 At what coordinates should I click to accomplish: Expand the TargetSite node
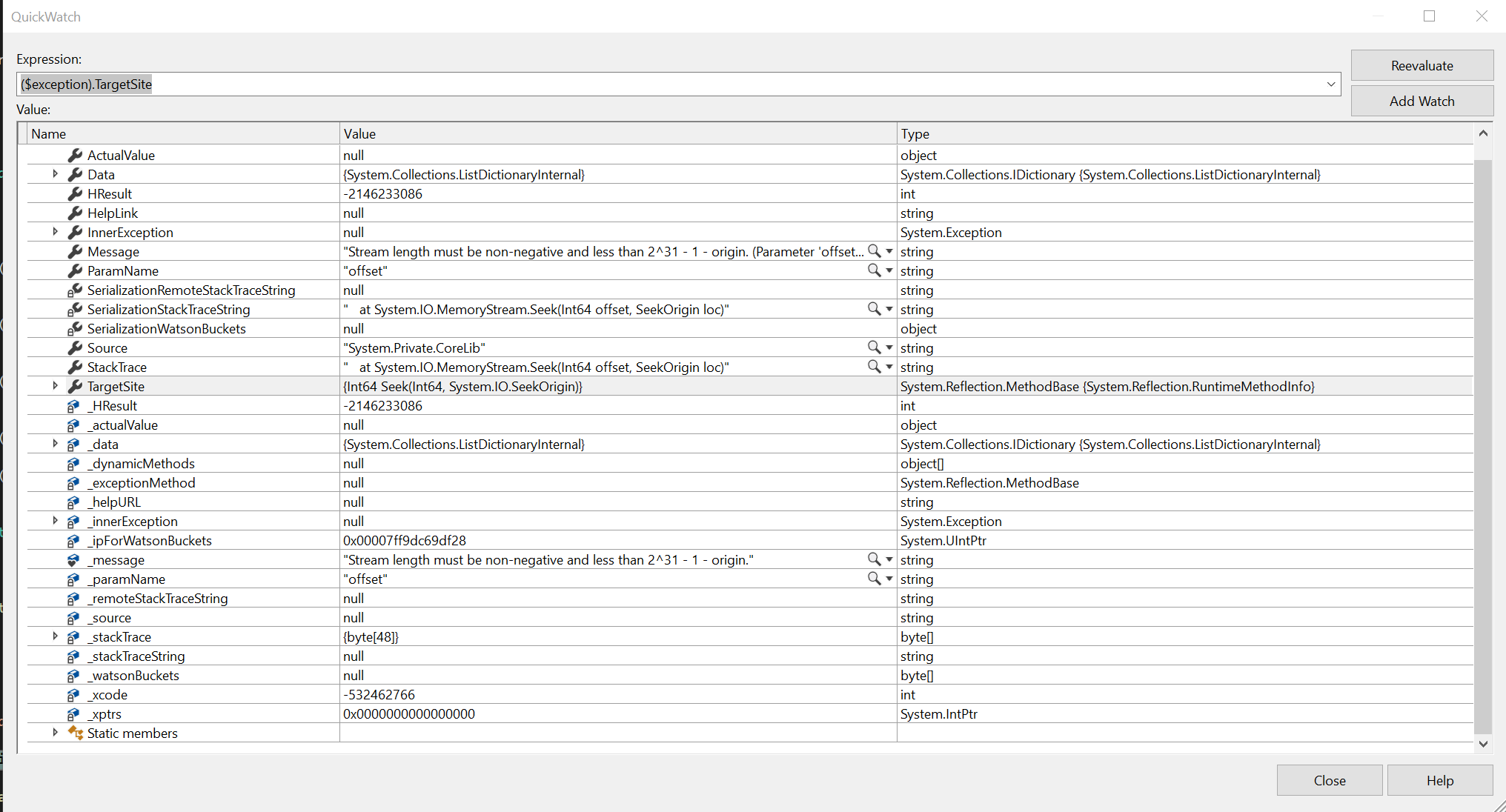[55, 386]
